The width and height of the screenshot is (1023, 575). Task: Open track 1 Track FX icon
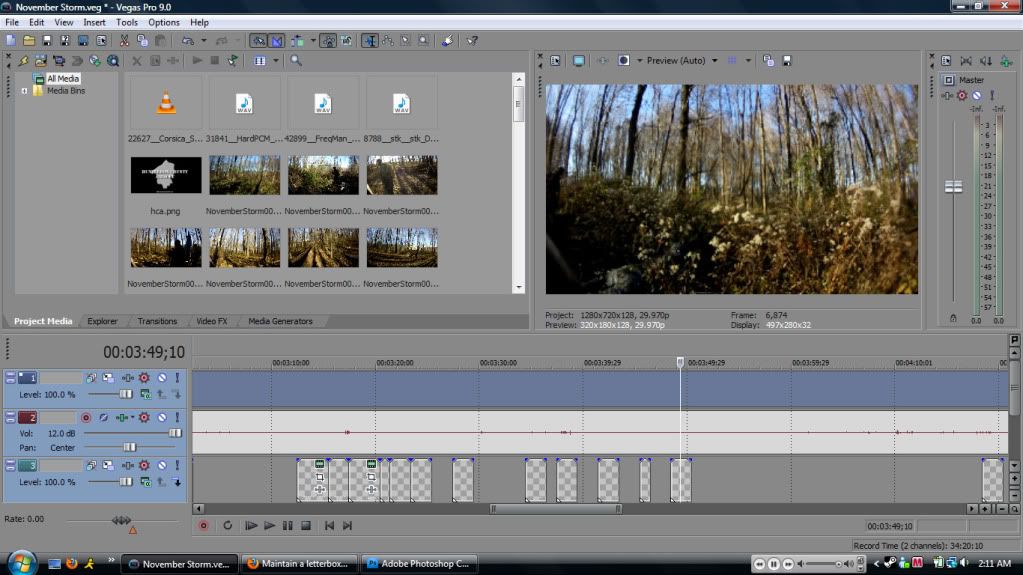tap(127, 378)
